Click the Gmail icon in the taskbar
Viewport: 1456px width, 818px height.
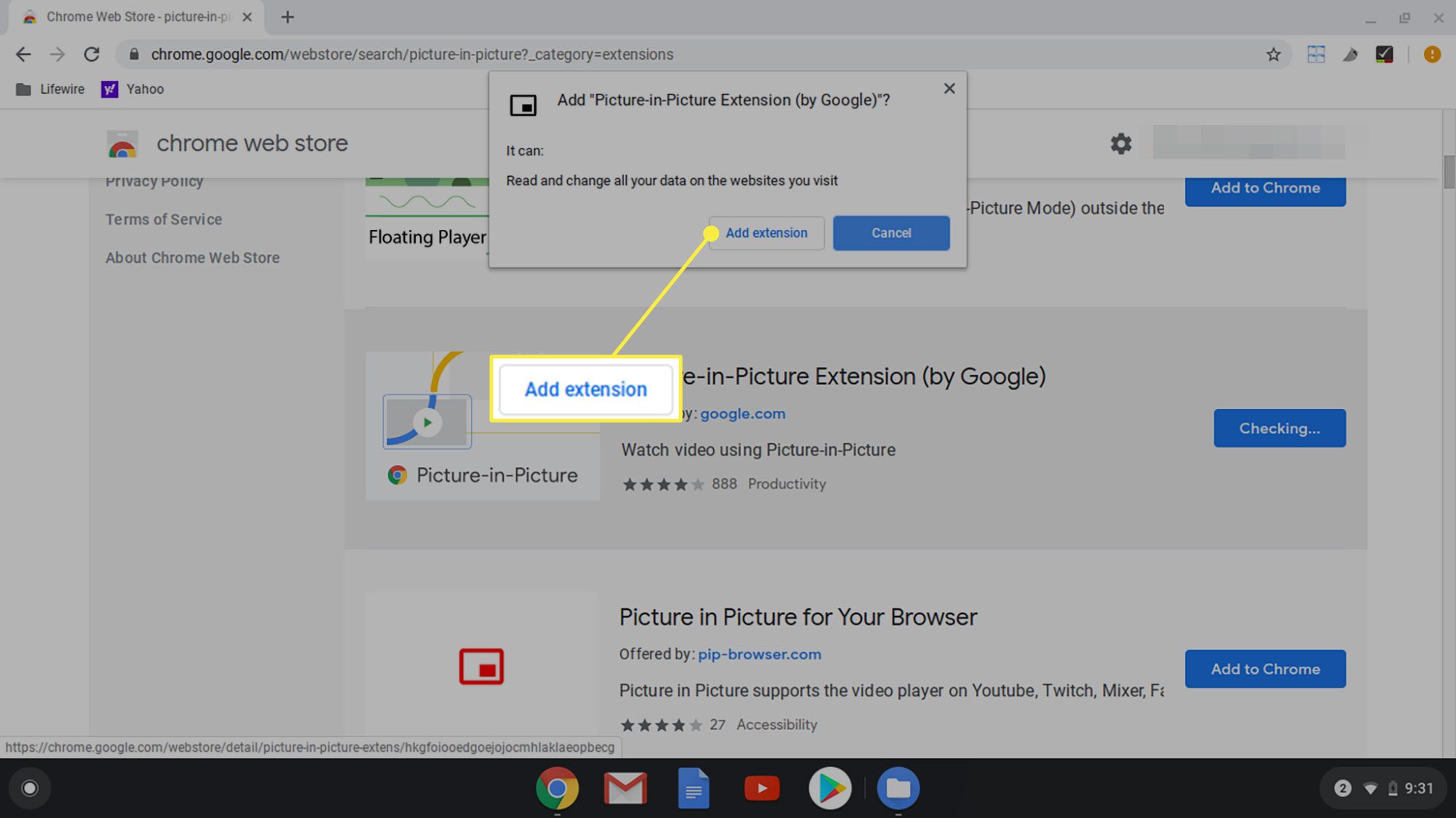pos(625,788)
